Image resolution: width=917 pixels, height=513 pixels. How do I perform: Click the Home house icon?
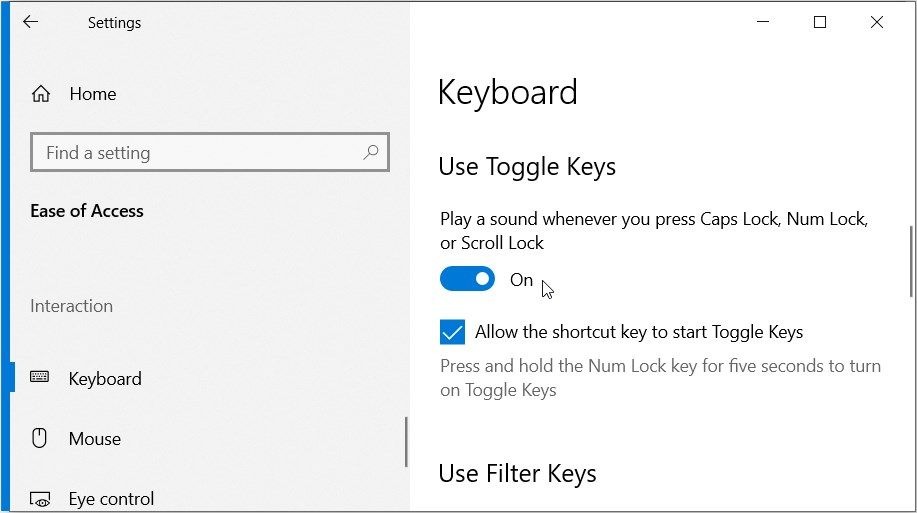point(41,94)
